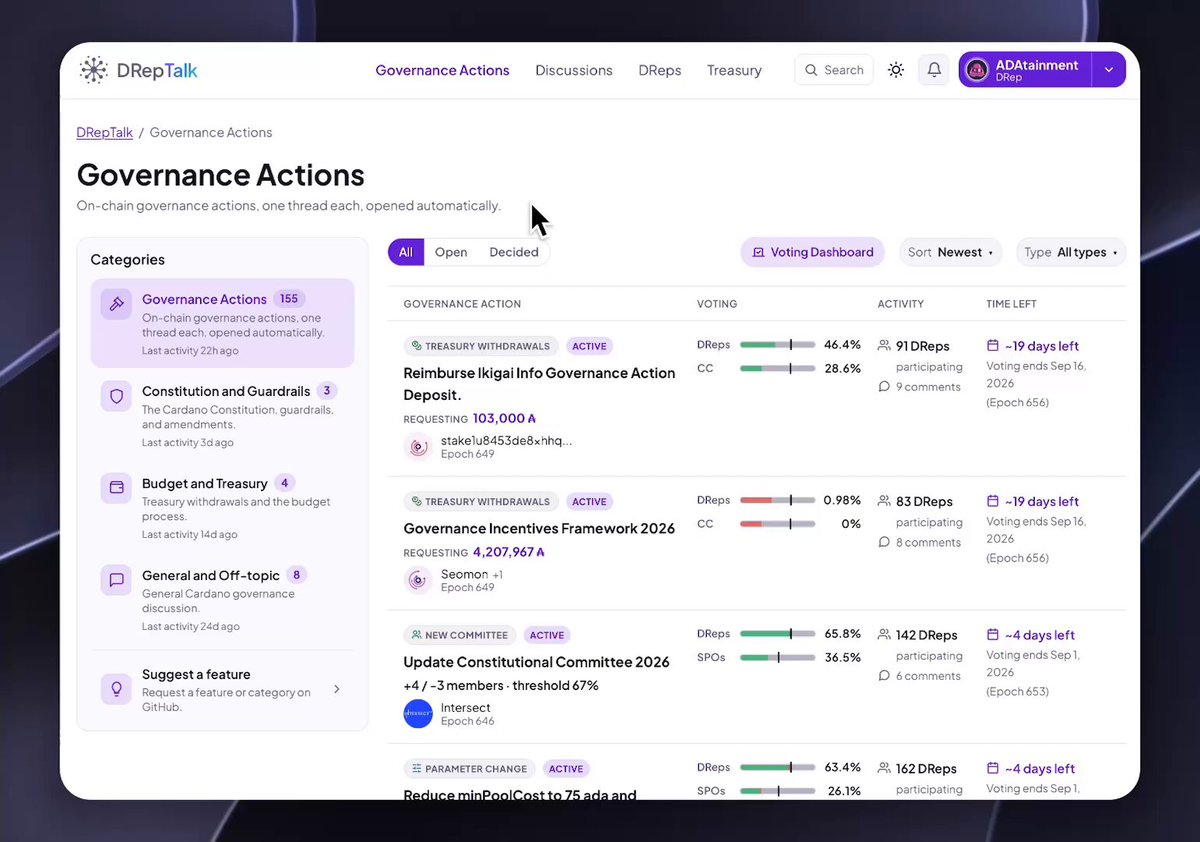This screenshot has height=842, width=1200.
Task: Click the DRepTalk snowflake logo icon
Action: pyautogui.click(x=93, y=70)
